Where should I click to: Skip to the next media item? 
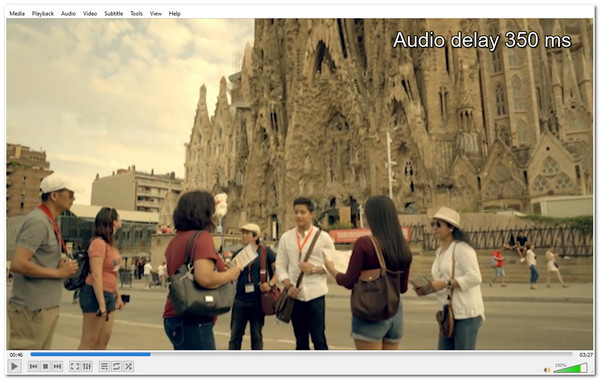[57, 366]
